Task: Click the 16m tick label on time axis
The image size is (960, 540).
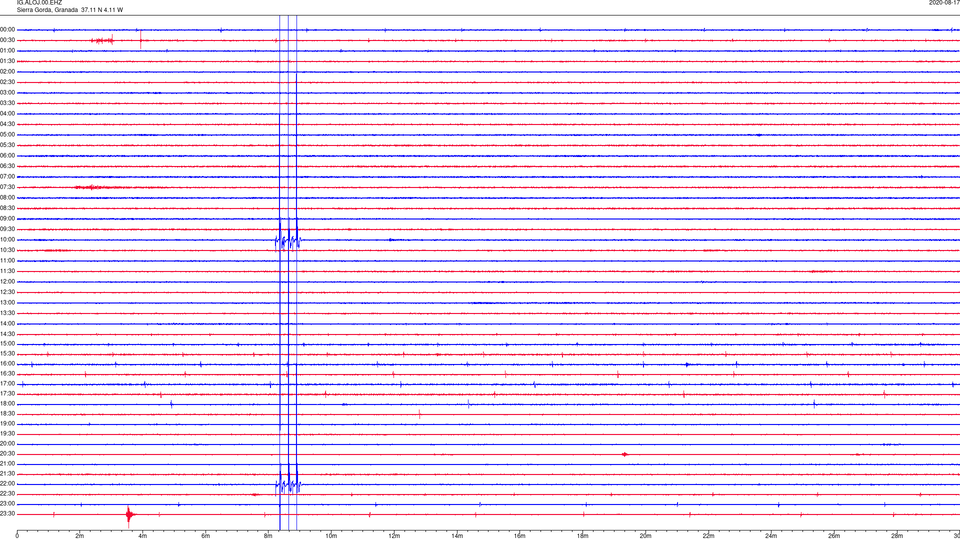Action: click(x=520, y=536)
